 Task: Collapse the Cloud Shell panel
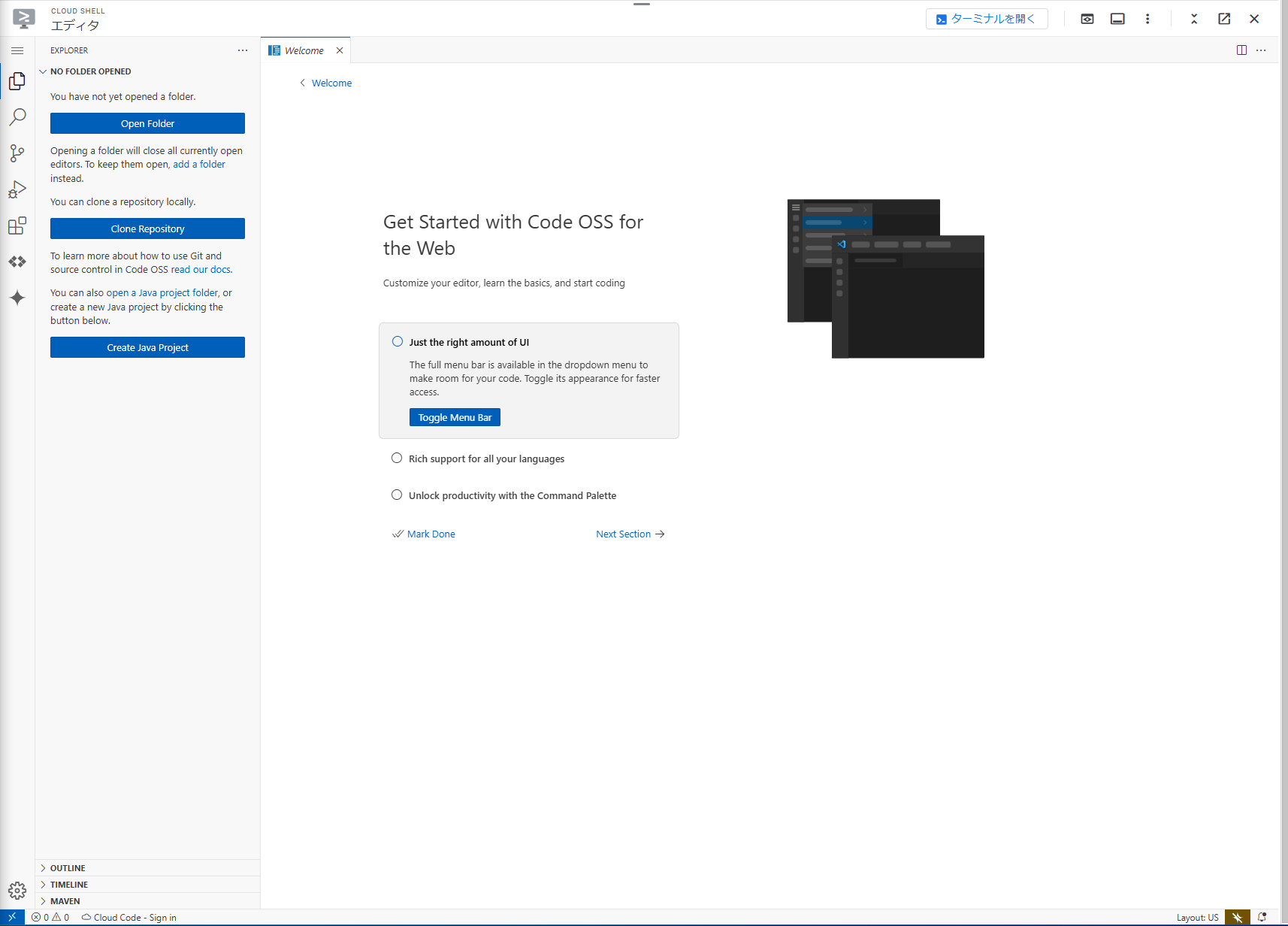click(x=1194, y=19)
